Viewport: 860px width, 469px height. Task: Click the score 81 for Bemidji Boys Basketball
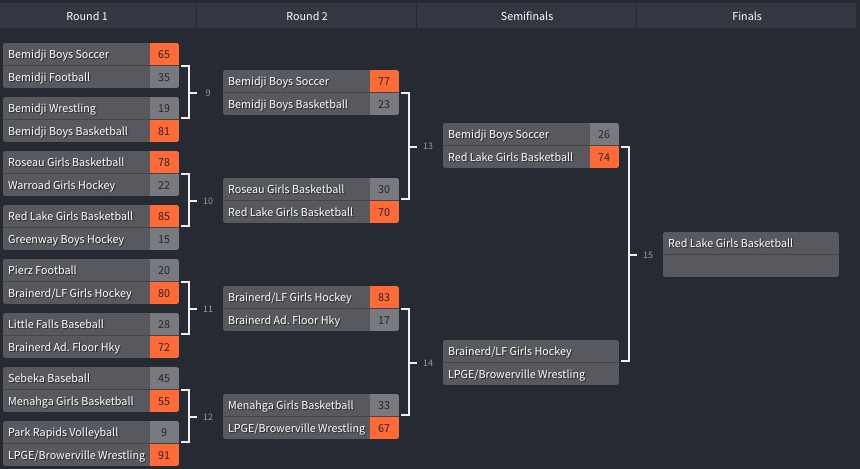pyautogui.click(x=164, y=131)
